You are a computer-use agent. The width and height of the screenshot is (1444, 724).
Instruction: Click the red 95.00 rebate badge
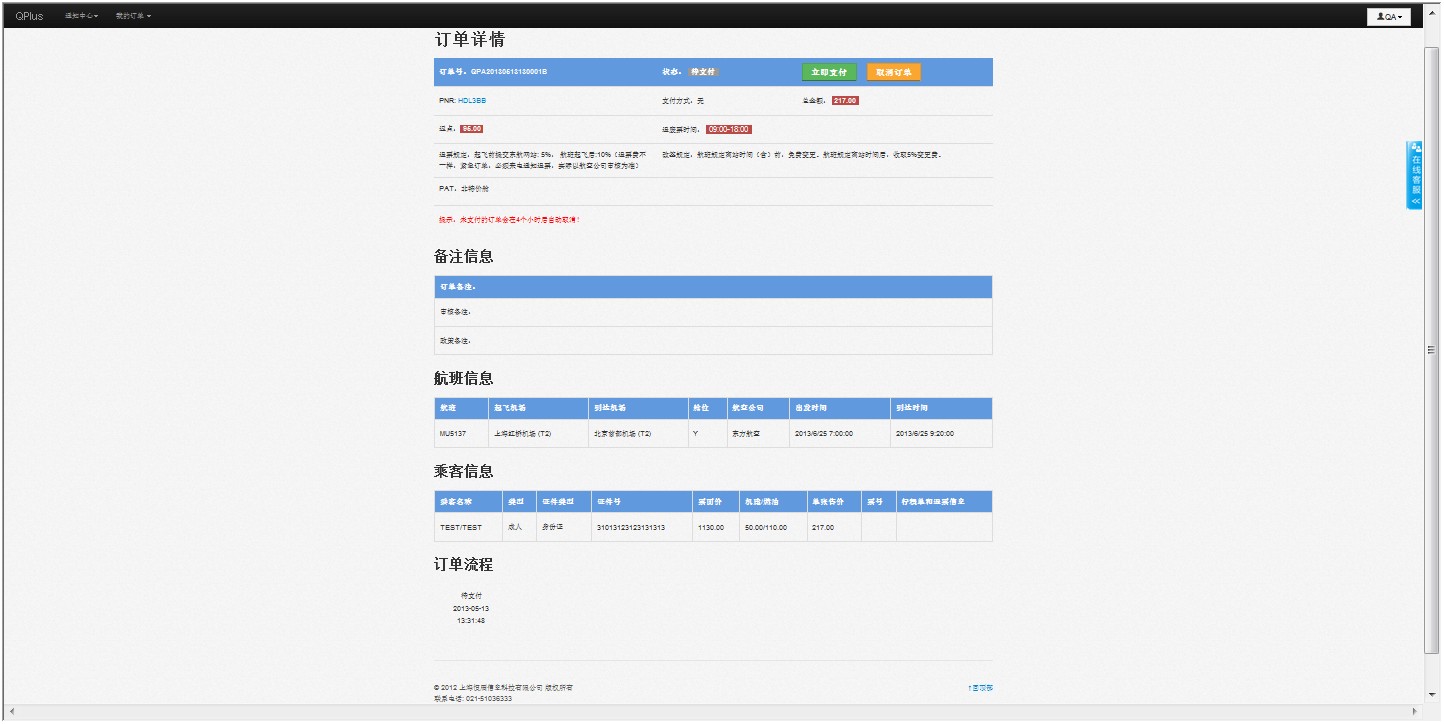[472, 129]
